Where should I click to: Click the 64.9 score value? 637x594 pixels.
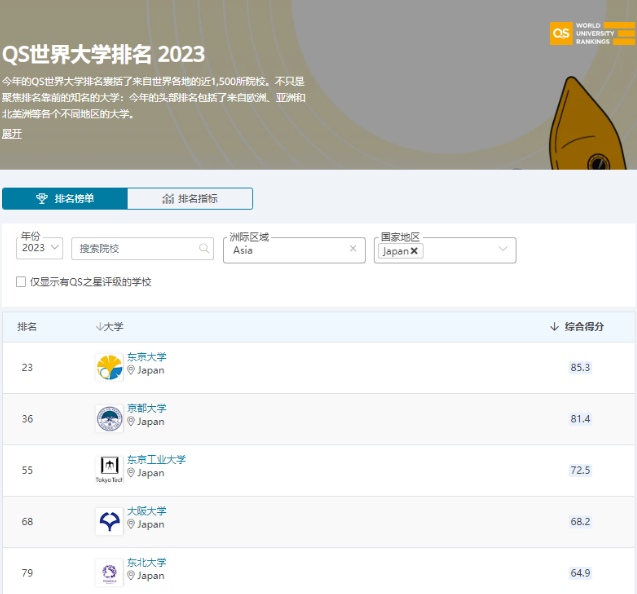click(x=580, y=573)
